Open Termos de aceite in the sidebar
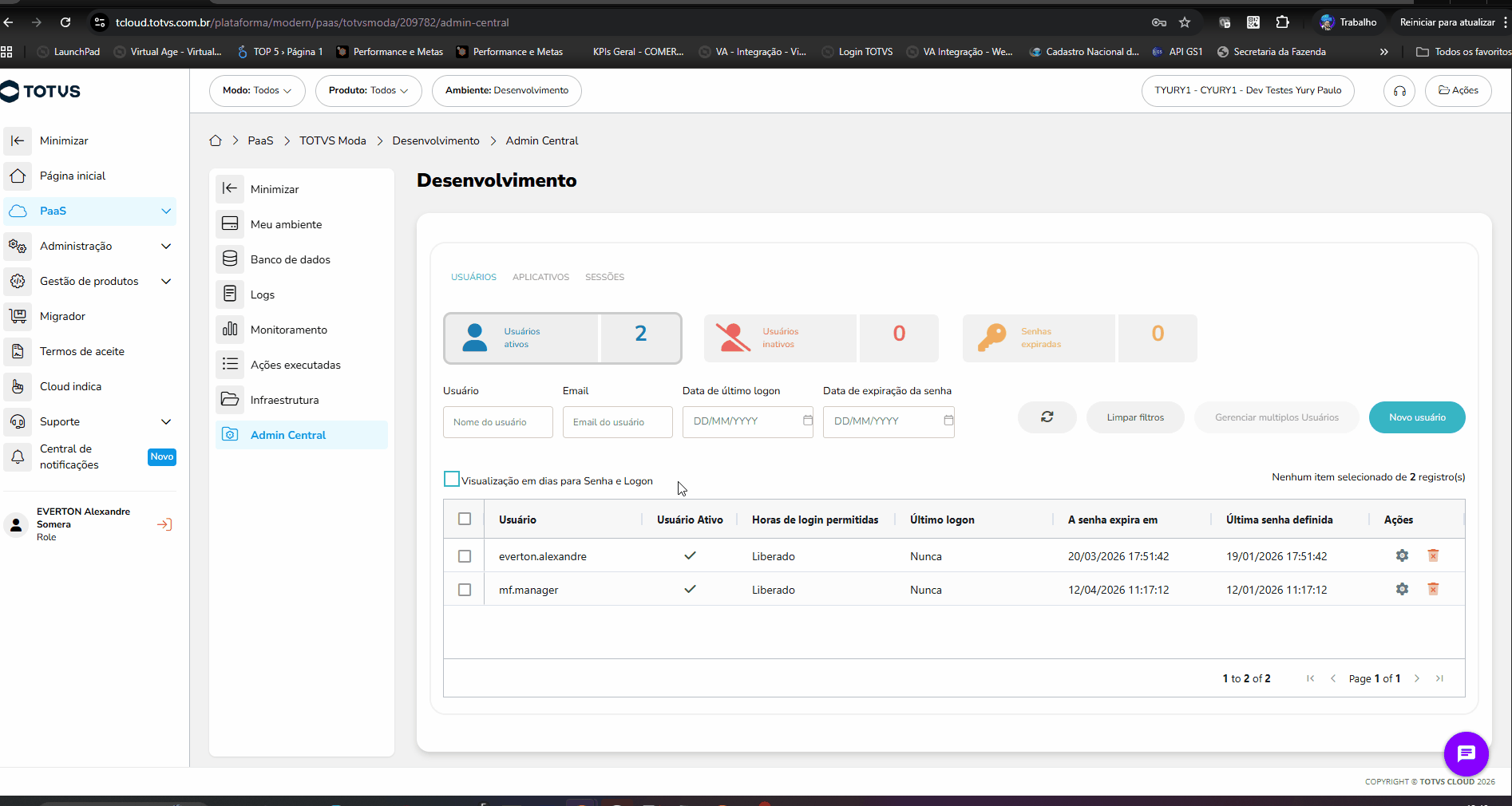Screen dimensions: 1512x806 [89, 351]
